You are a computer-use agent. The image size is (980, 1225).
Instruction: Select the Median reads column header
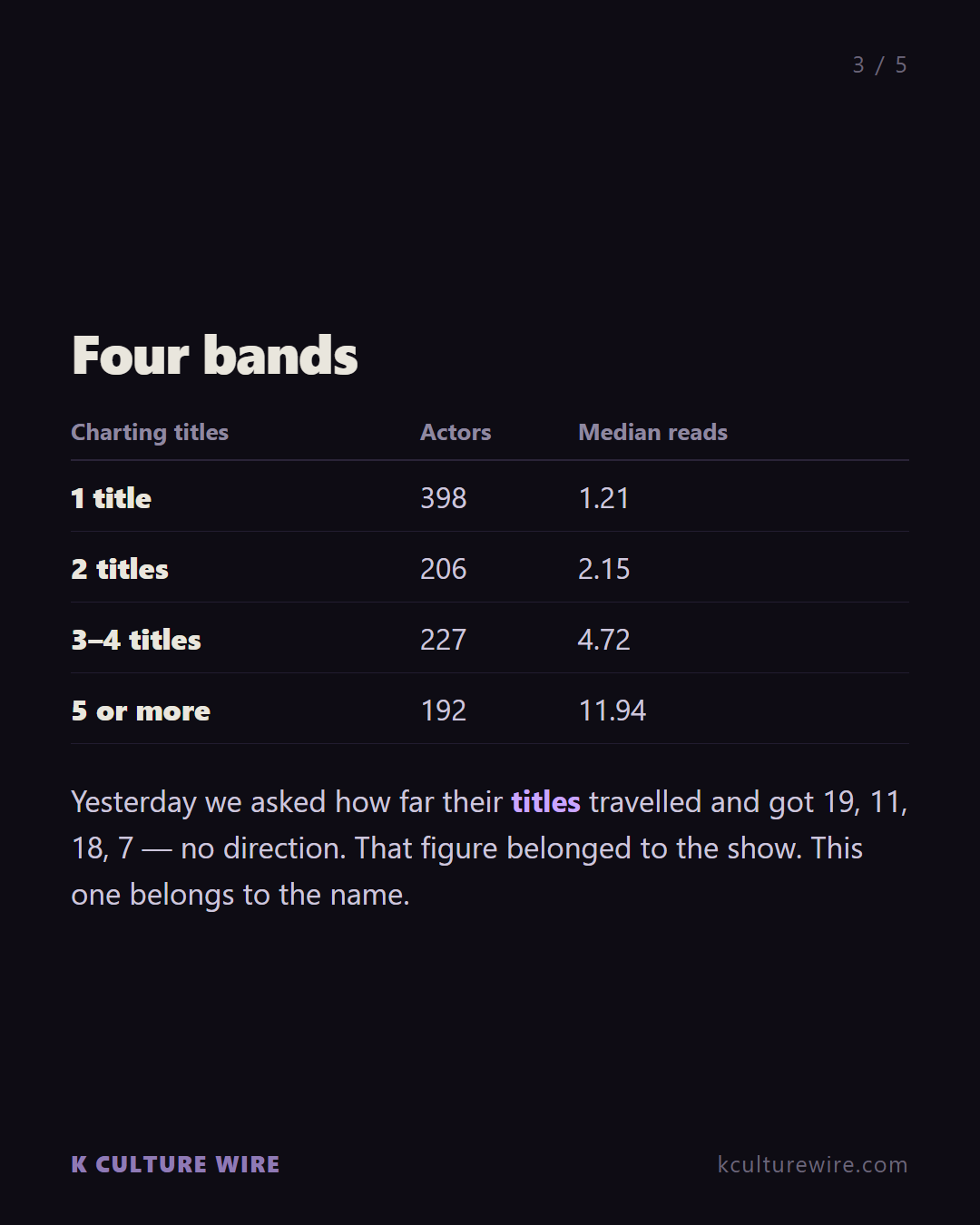click(652, 432)
